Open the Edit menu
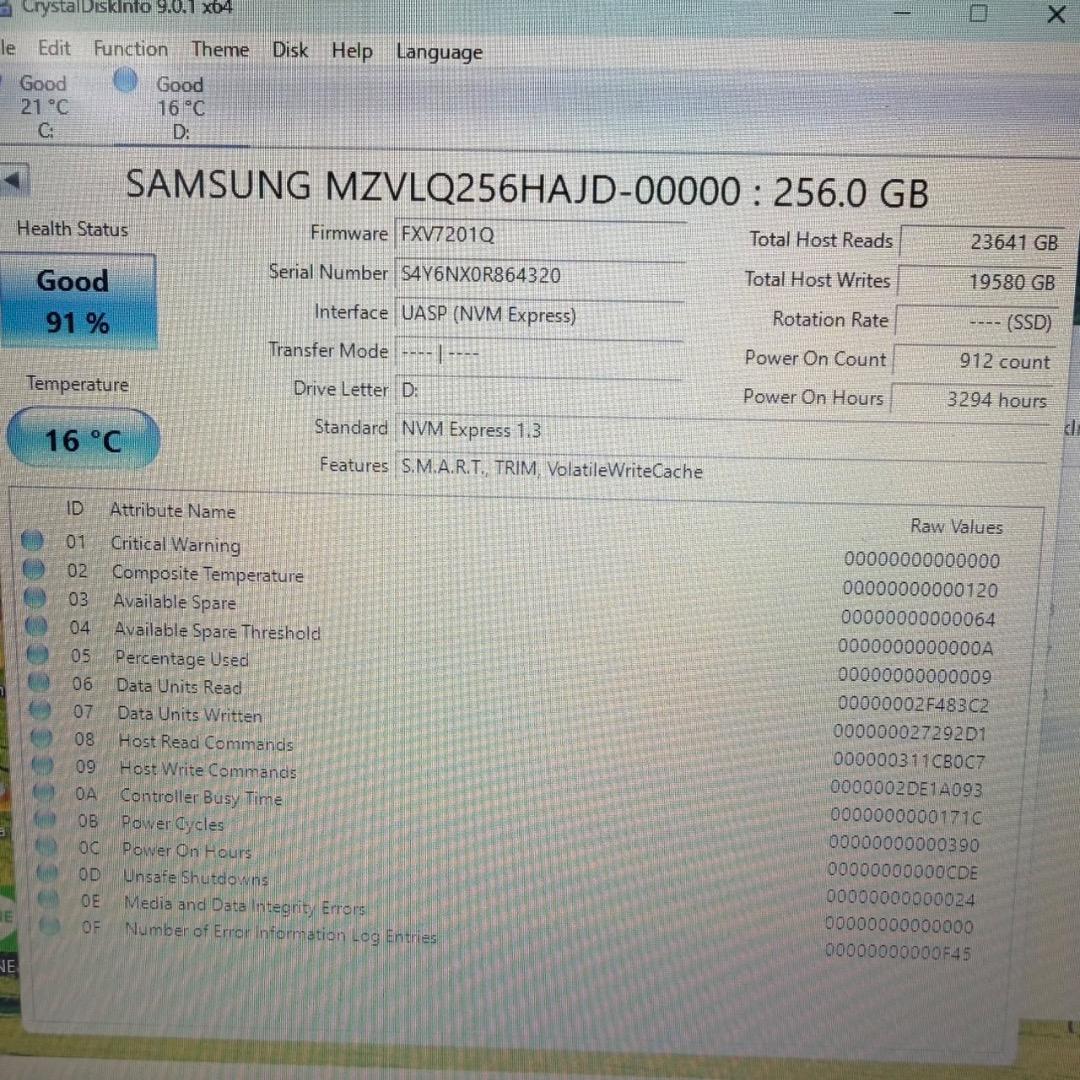The image size is (1080, 1080). click(x=54, y=48)
